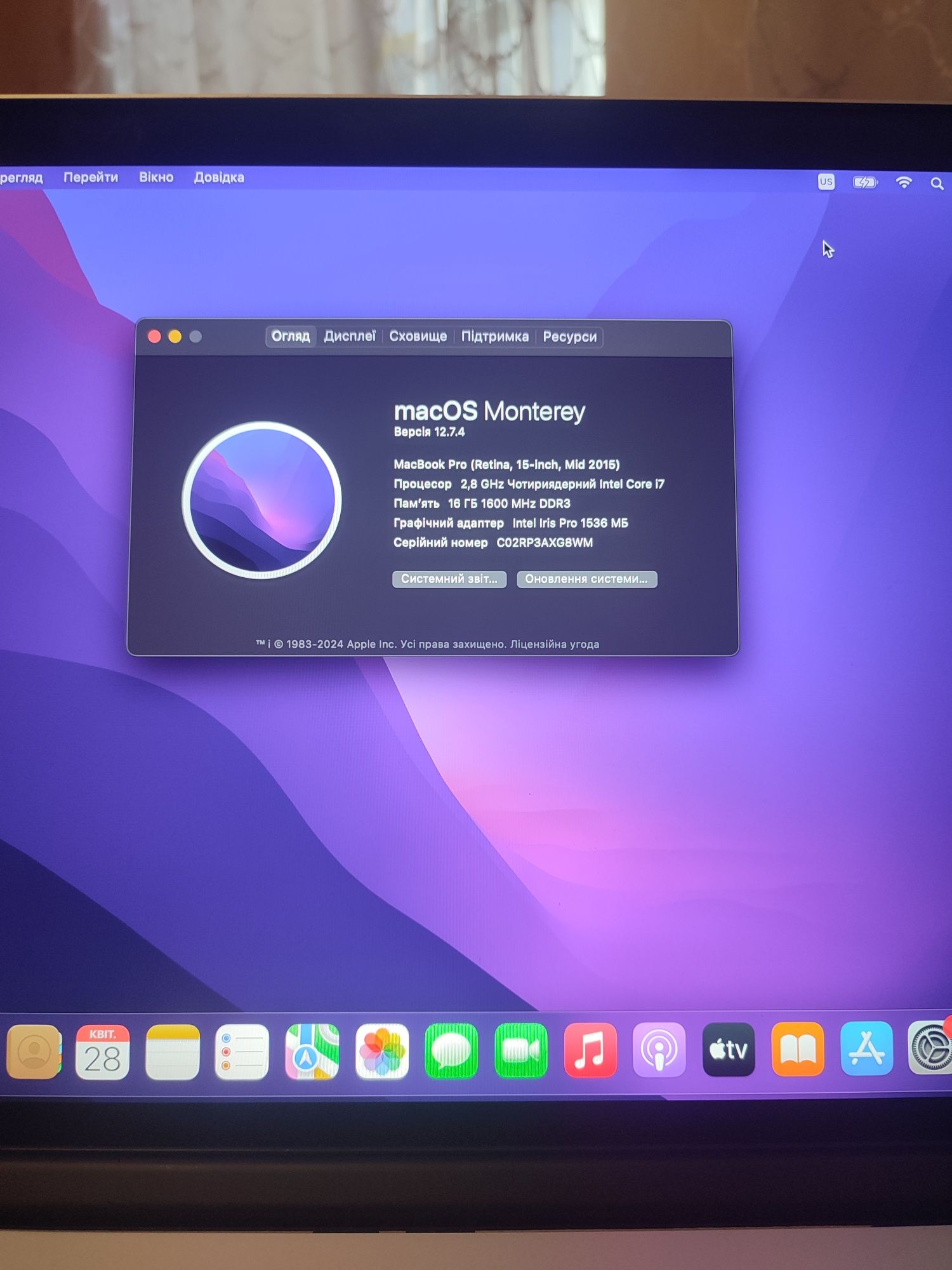
Task: Switch to the Дисплеї tab
Action: click(x=350, y=336)
